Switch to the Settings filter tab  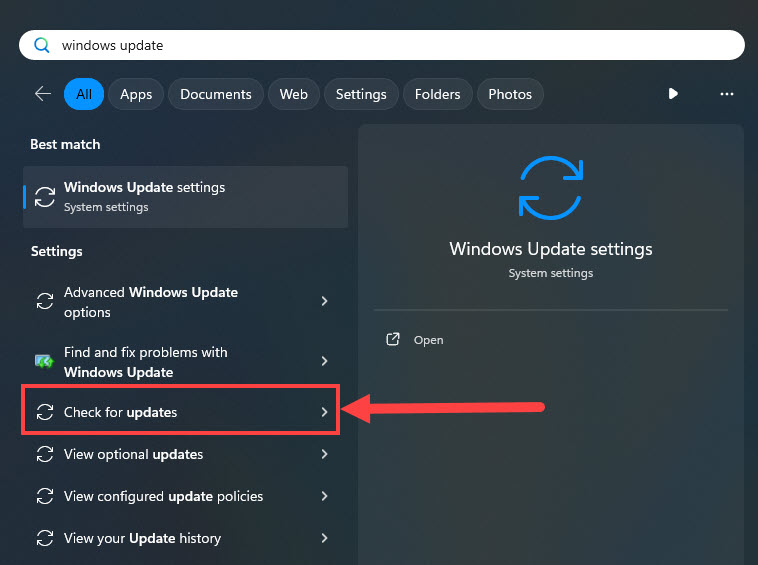pyautogui.click(x=361, y=94)
